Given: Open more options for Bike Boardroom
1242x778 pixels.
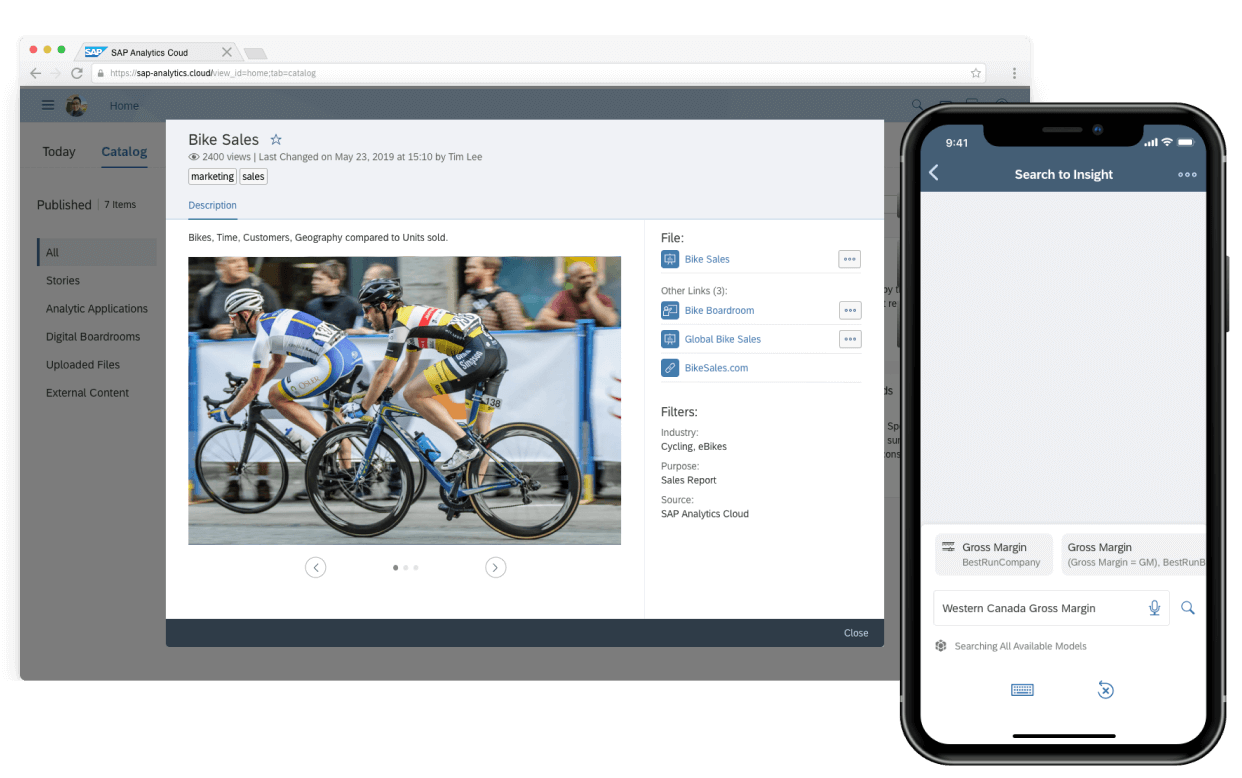Looking at the screenshot, I should pyautogui.click(x=850, y=310).
